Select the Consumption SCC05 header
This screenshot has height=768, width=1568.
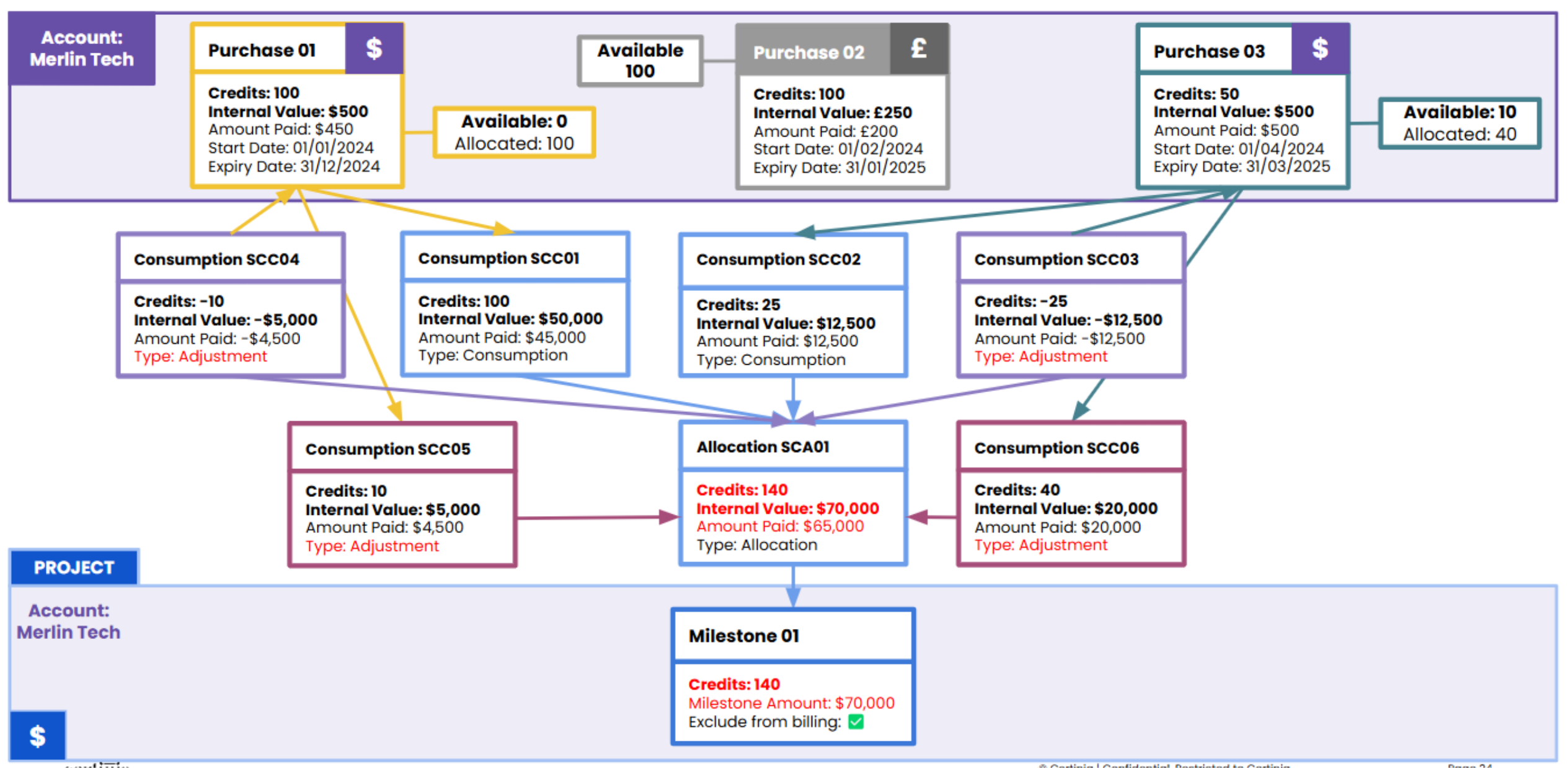coord(388,449)
